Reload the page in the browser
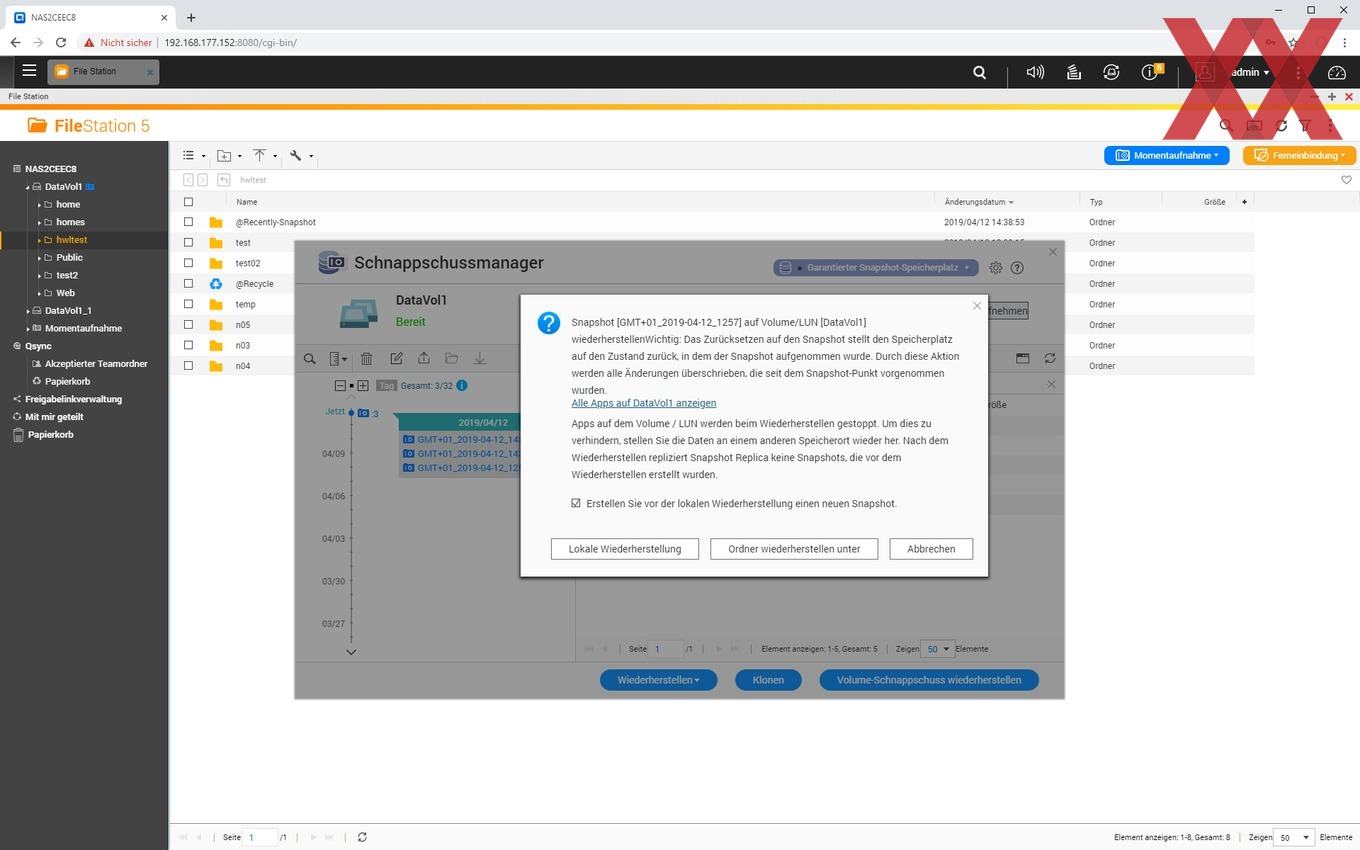This screenshot has height=850, width=1360. pos(61,43)
